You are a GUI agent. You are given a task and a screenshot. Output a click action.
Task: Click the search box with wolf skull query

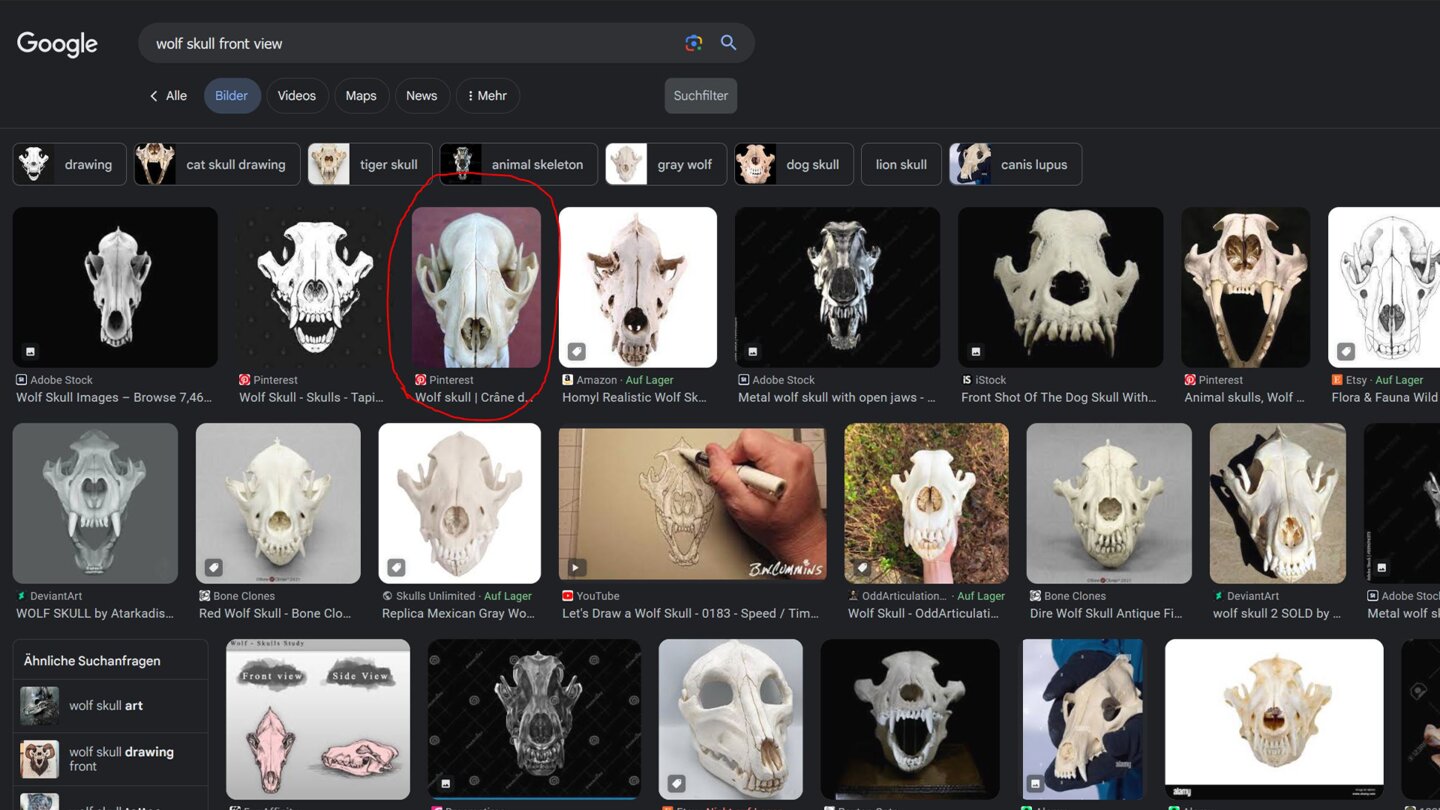[x=410, y=43]
